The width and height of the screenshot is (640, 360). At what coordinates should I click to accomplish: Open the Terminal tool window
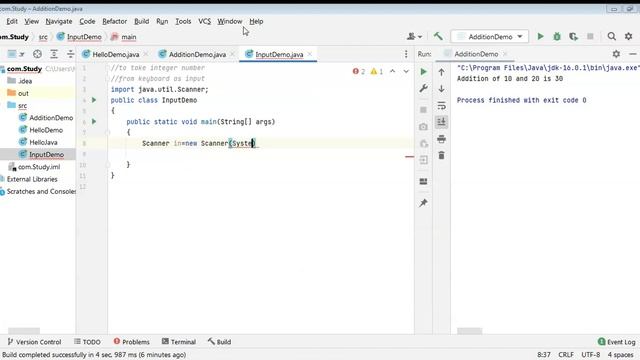coord(179,342)
